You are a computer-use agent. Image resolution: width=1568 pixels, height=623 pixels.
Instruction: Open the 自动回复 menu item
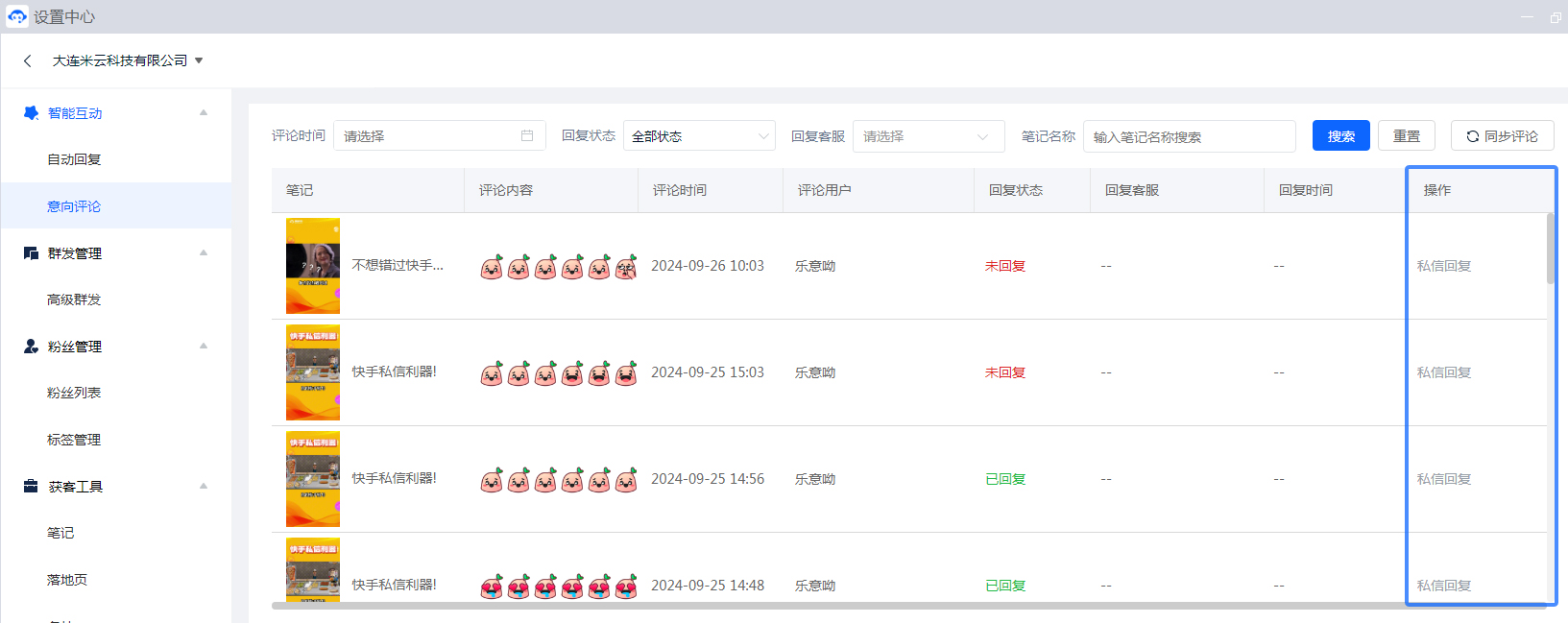click(x=74, y=159)
